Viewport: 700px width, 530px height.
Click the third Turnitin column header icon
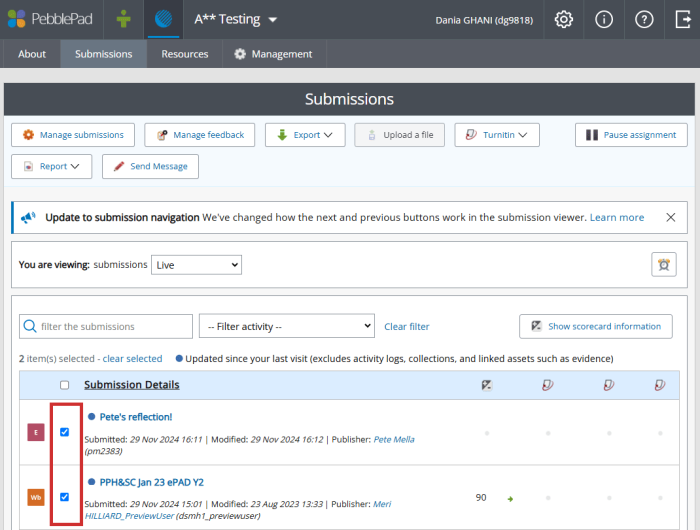[x=660, y=385]
